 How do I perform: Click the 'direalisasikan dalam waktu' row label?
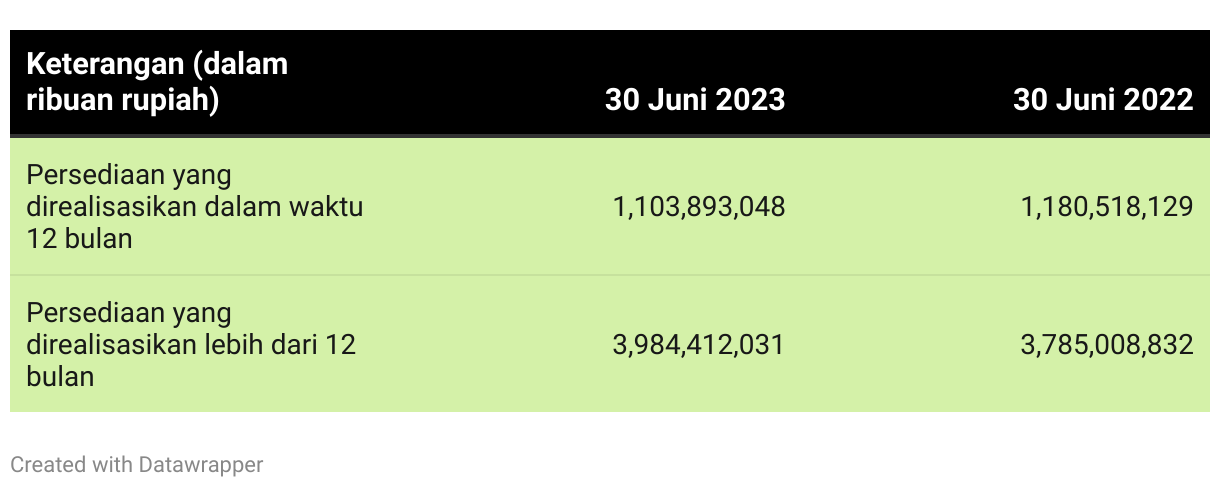pos(194,207)
